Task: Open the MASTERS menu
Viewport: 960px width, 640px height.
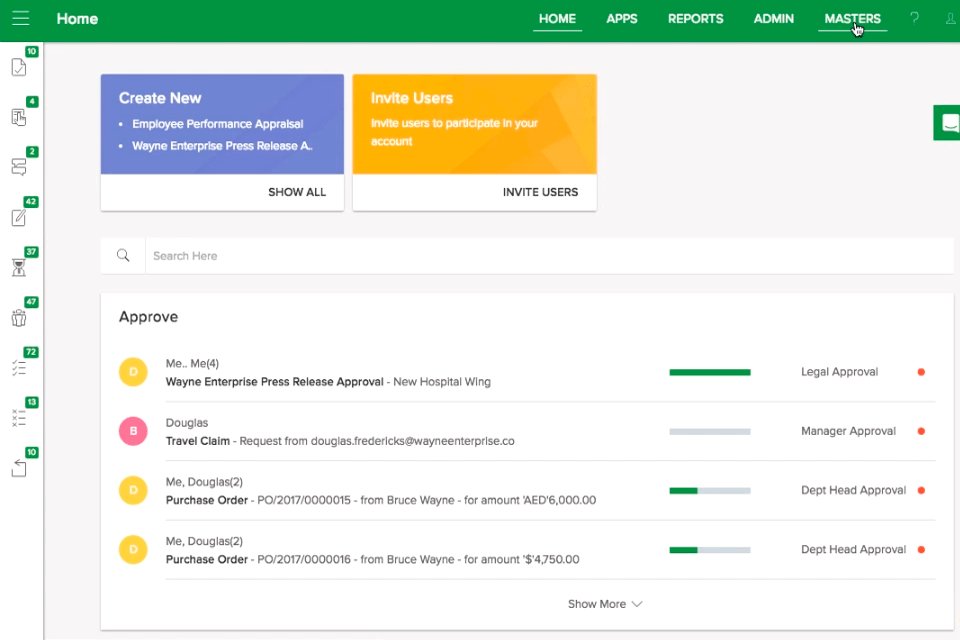Action: tap(852, 18)
